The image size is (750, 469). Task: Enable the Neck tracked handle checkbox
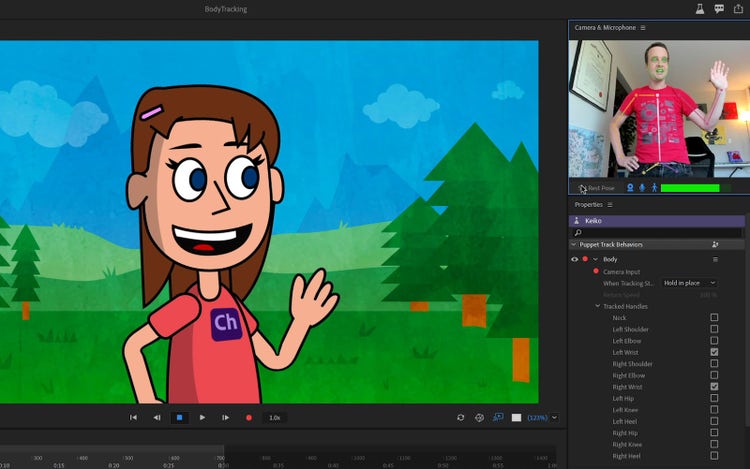(x=714, y=318)
